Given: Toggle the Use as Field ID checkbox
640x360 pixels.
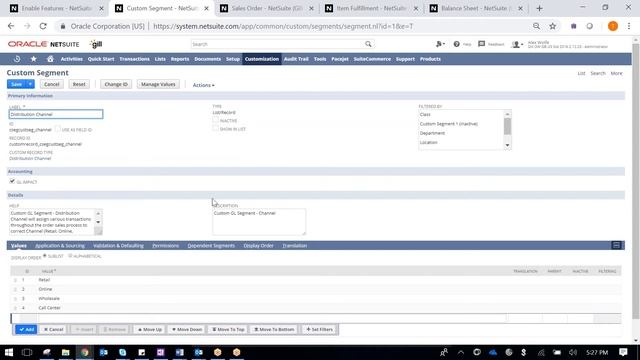Looking at the screenshot, I should tap(58, 129).
